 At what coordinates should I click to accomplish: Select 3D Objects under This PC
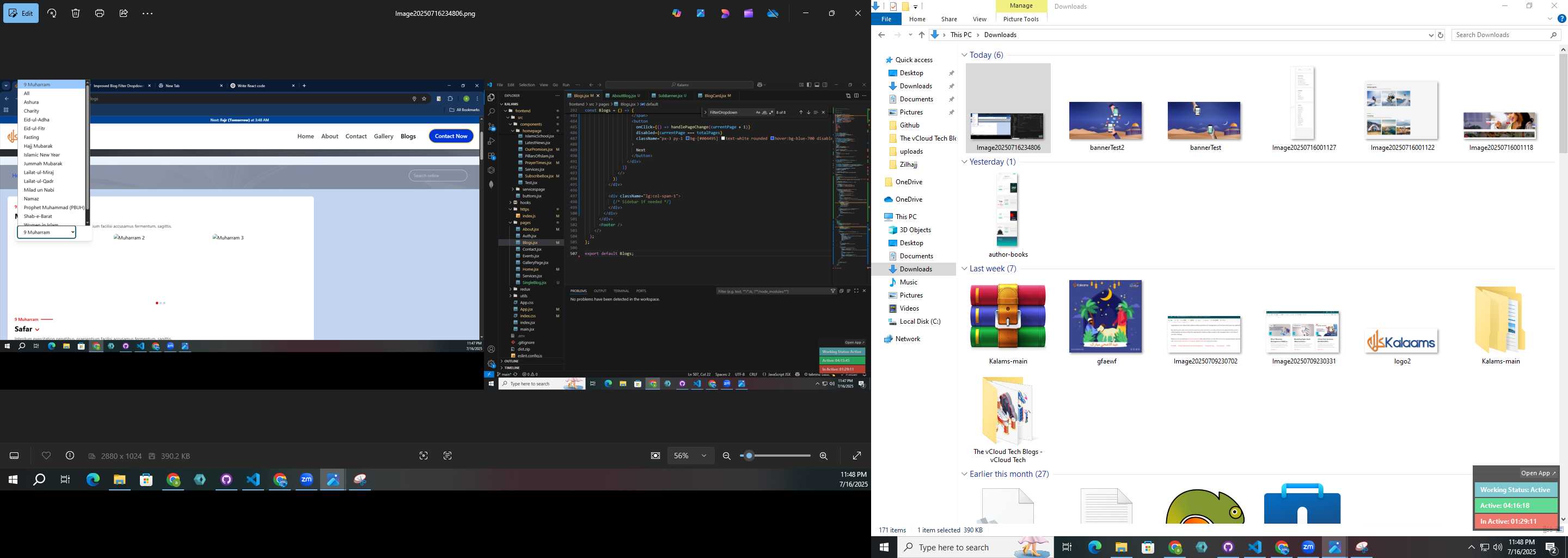(915, 229)
